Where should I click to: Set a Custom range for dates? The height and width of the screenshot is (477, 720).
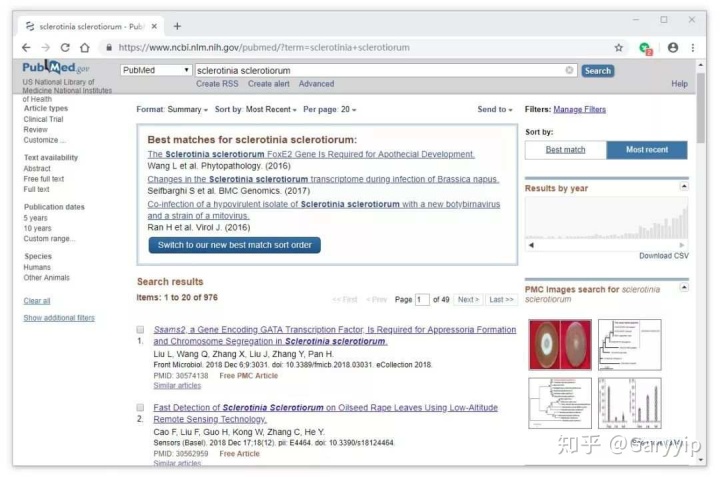click(x=49, y=239)
